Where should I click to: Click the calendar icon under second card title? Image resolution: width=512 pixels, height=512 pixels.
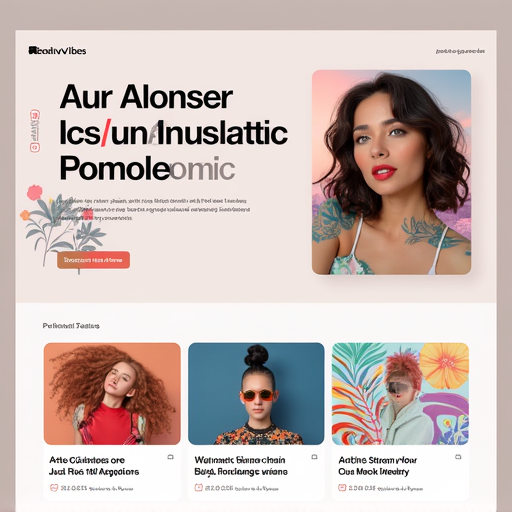point(198,488)
